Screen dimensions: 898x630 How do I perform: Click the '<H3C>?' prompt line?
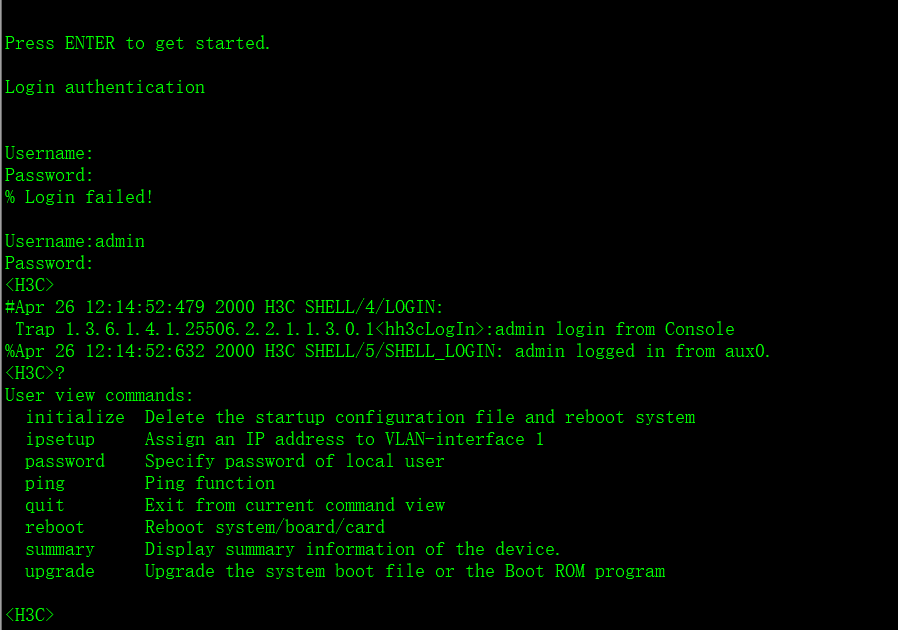coord(35,373)
